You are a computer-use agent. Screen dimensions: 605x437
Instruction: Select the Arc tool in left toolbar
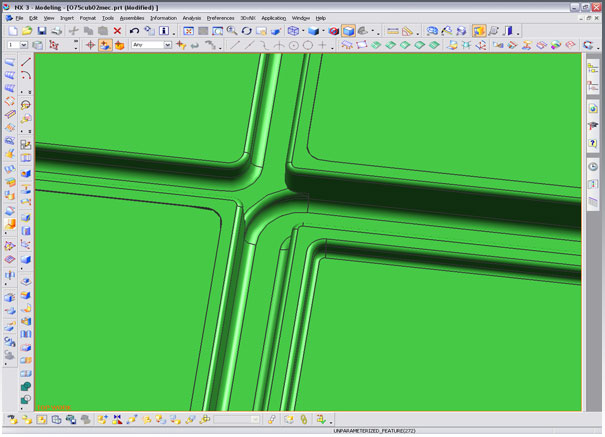[x=26, y=75]
